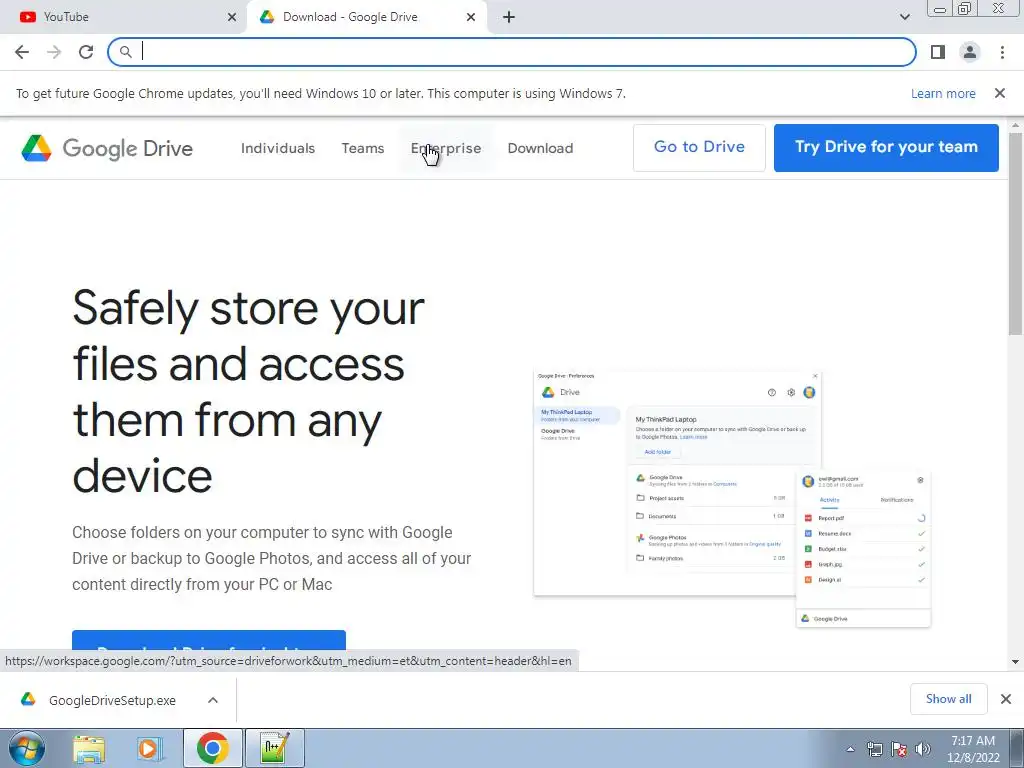Click the network tray icon
This screenshot has height=768, width=1024.
click(x=874, y=749)
